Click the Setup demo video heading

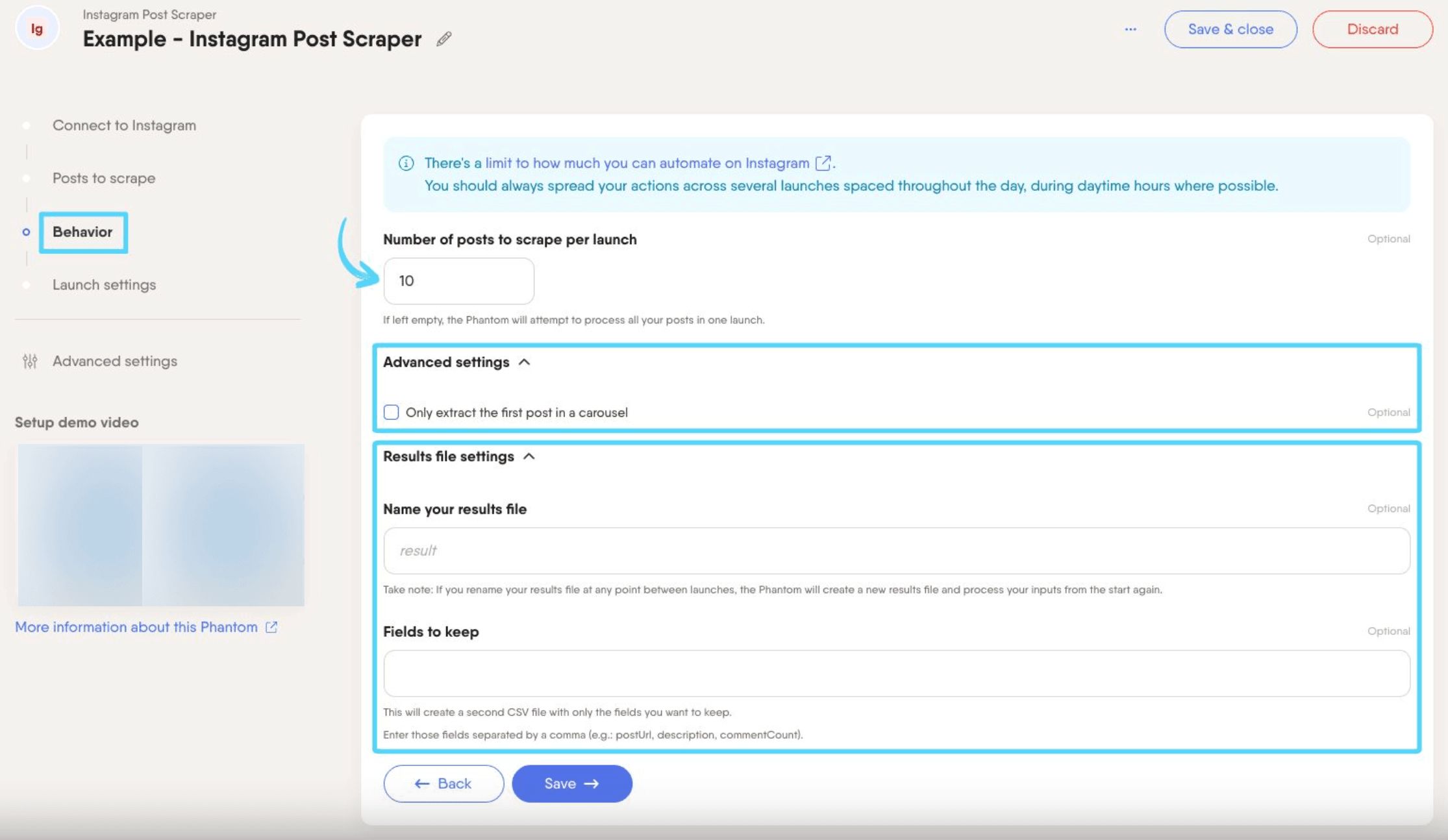point(77,423)
